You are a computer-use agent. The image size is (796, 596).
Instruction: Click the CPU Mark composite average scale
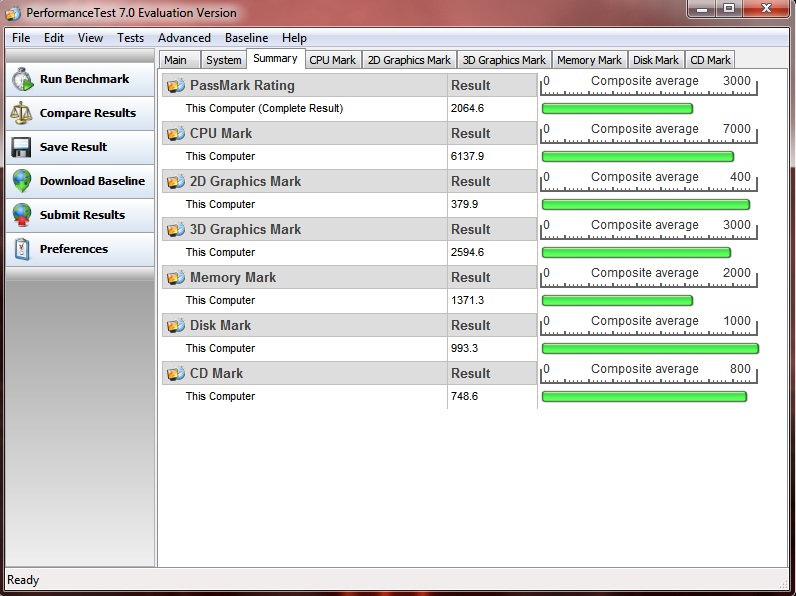[x=649, y=134]
